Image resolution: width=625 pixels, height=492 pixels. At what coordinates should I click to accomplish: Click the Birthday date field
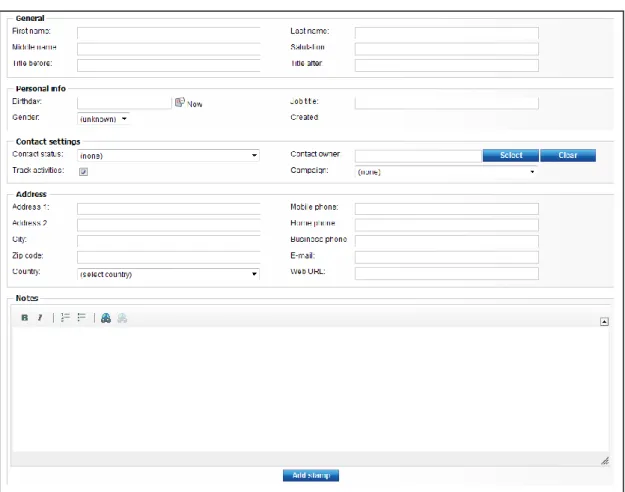click(x=124, y=103)
